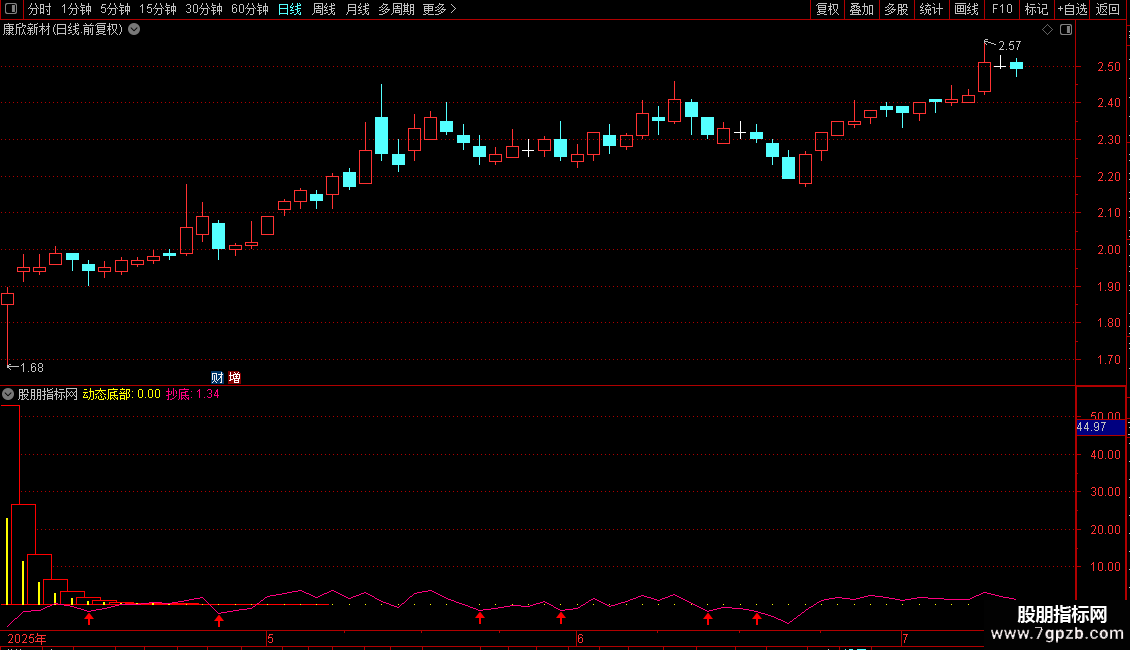This screenshot has width=1130, height=650.
Task: Click the 增 marker icon
Action: [234, 378]
